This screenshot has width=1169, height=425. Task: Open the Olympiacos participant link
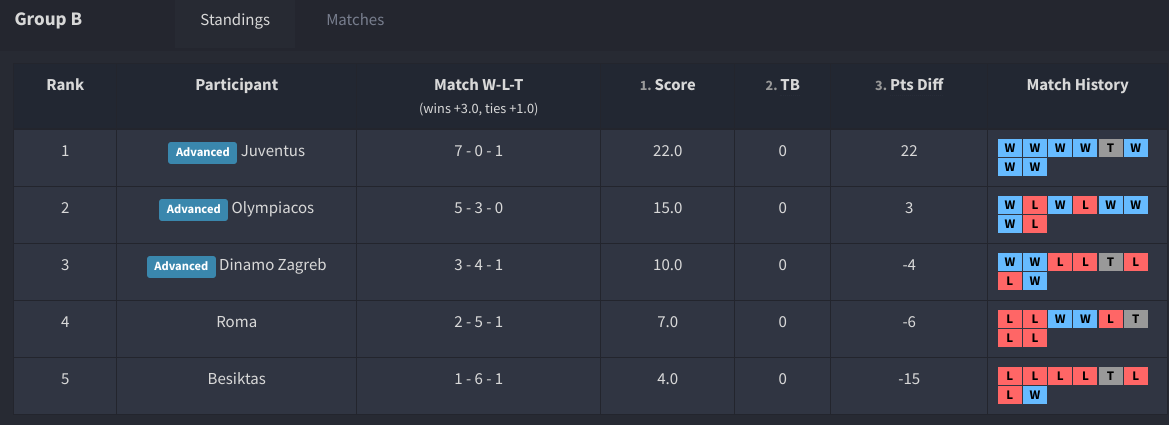coord(273,208)
